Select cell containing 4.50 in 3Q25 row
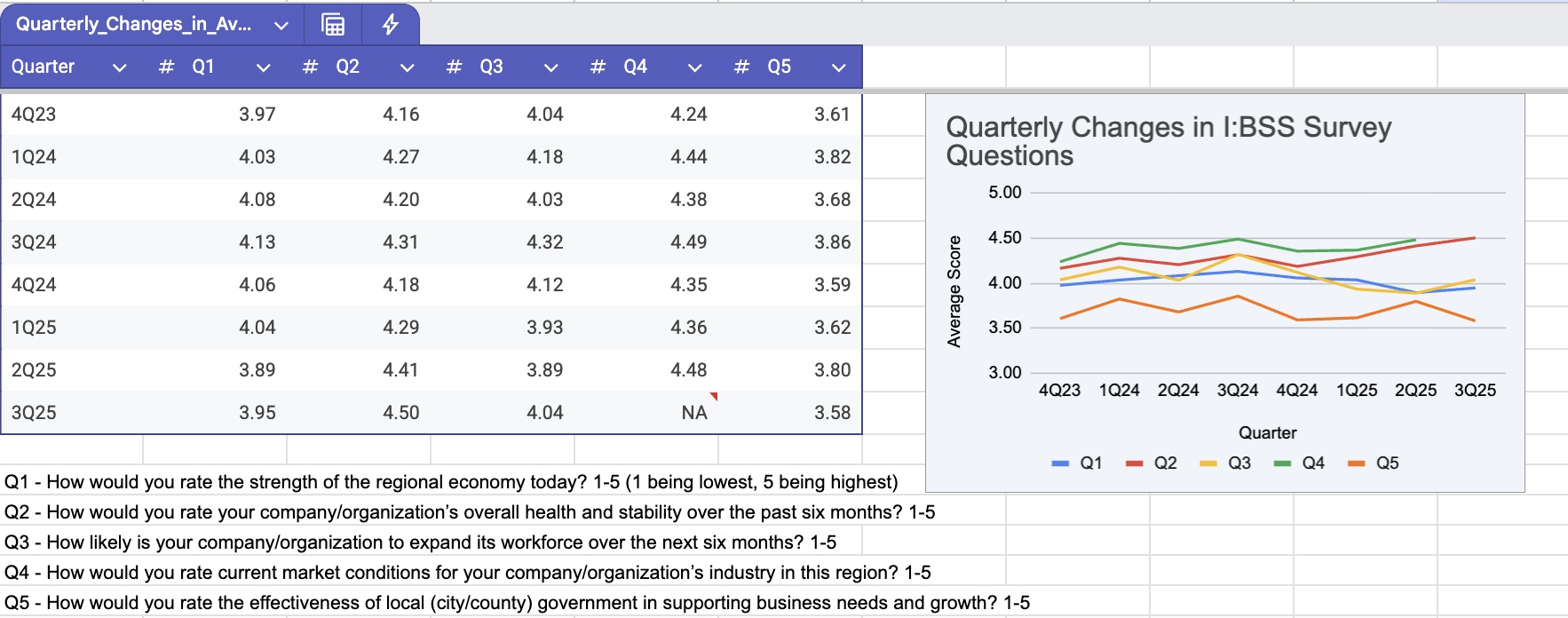Viewport: 1568px width, 618px height. click(x=400, y=413)
